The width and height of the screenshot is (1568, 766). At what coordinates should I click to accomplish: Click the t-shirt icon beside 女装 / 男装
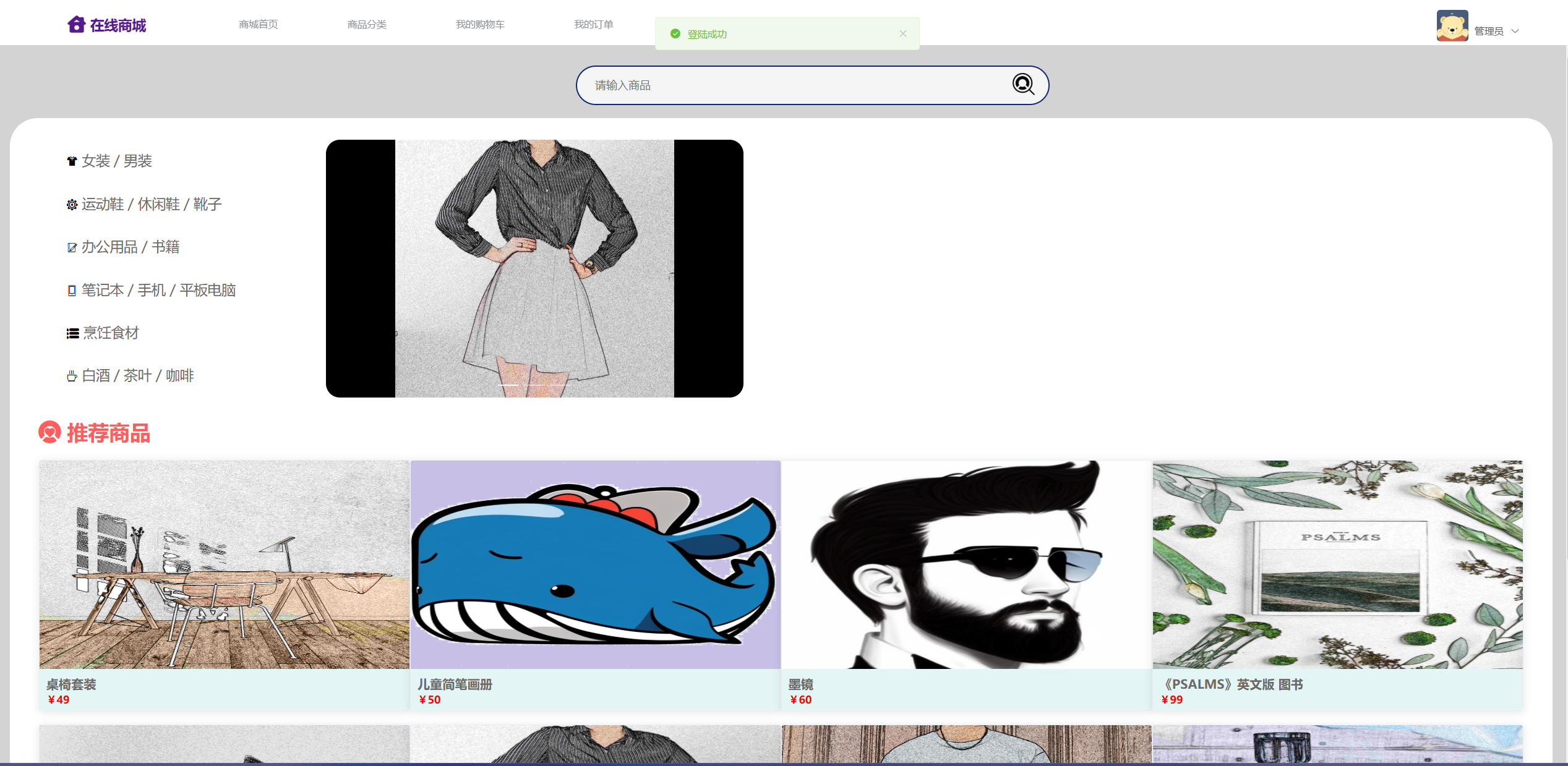coord(72,161)
